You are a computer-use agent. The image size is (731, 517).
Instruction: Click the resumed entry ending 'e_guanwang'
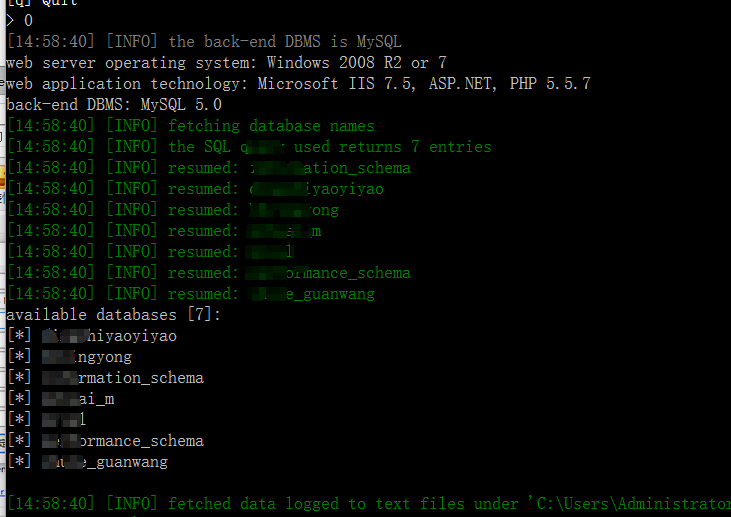coord(191,293)
